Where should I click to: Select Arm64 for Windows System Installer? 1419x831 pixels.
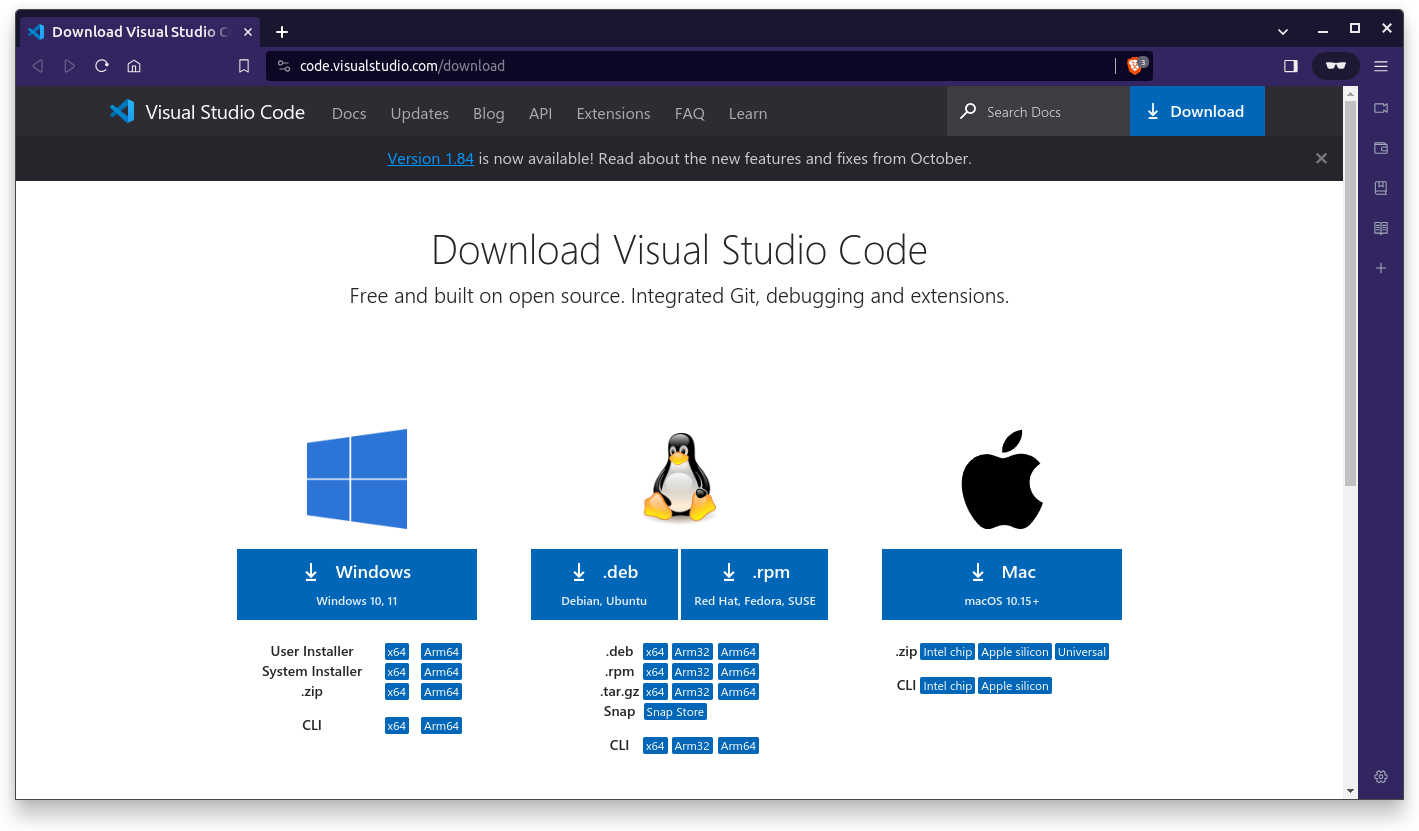(x=441, y=672)
